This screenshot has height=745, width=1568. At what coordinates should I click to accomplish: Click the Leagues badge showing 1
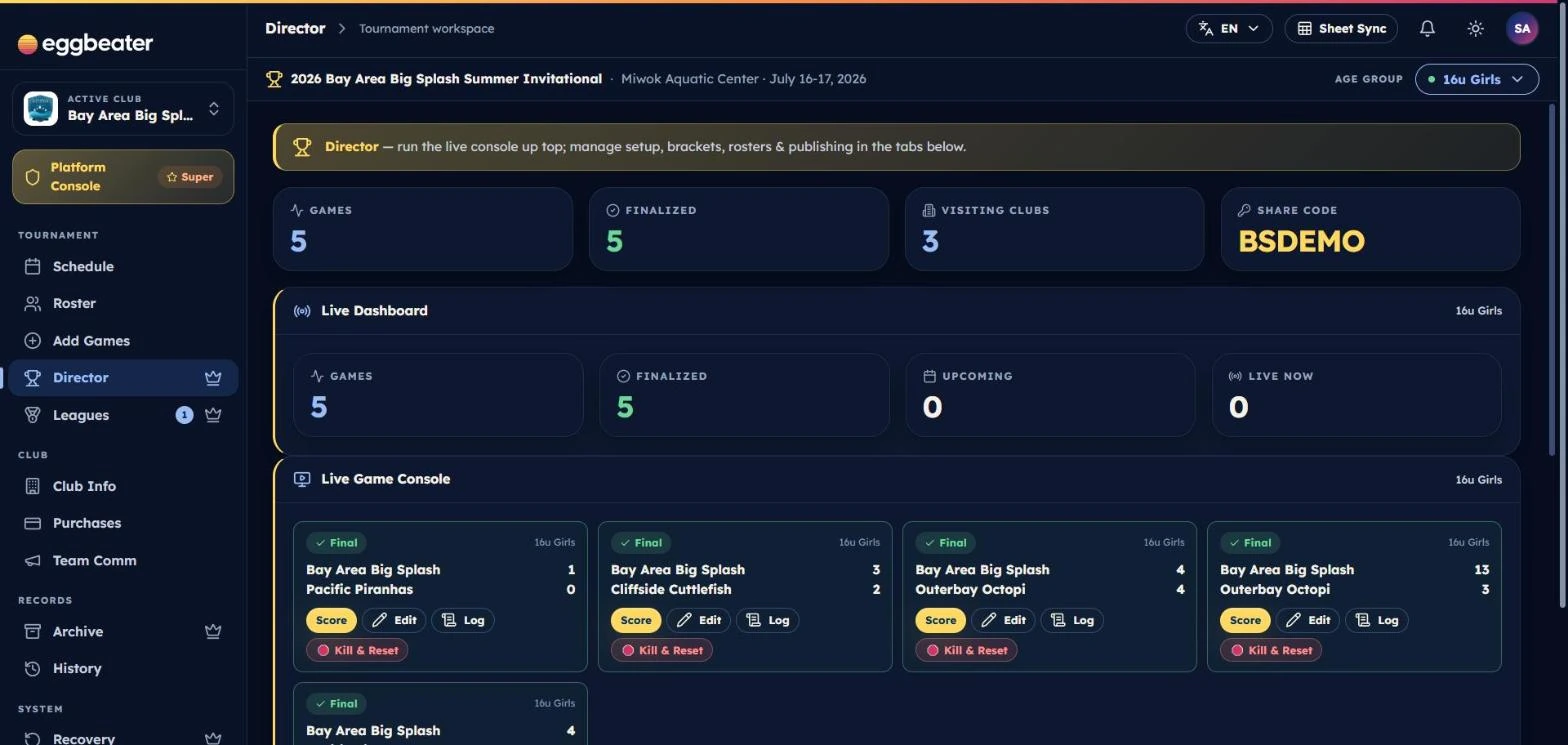click(184, 415)
